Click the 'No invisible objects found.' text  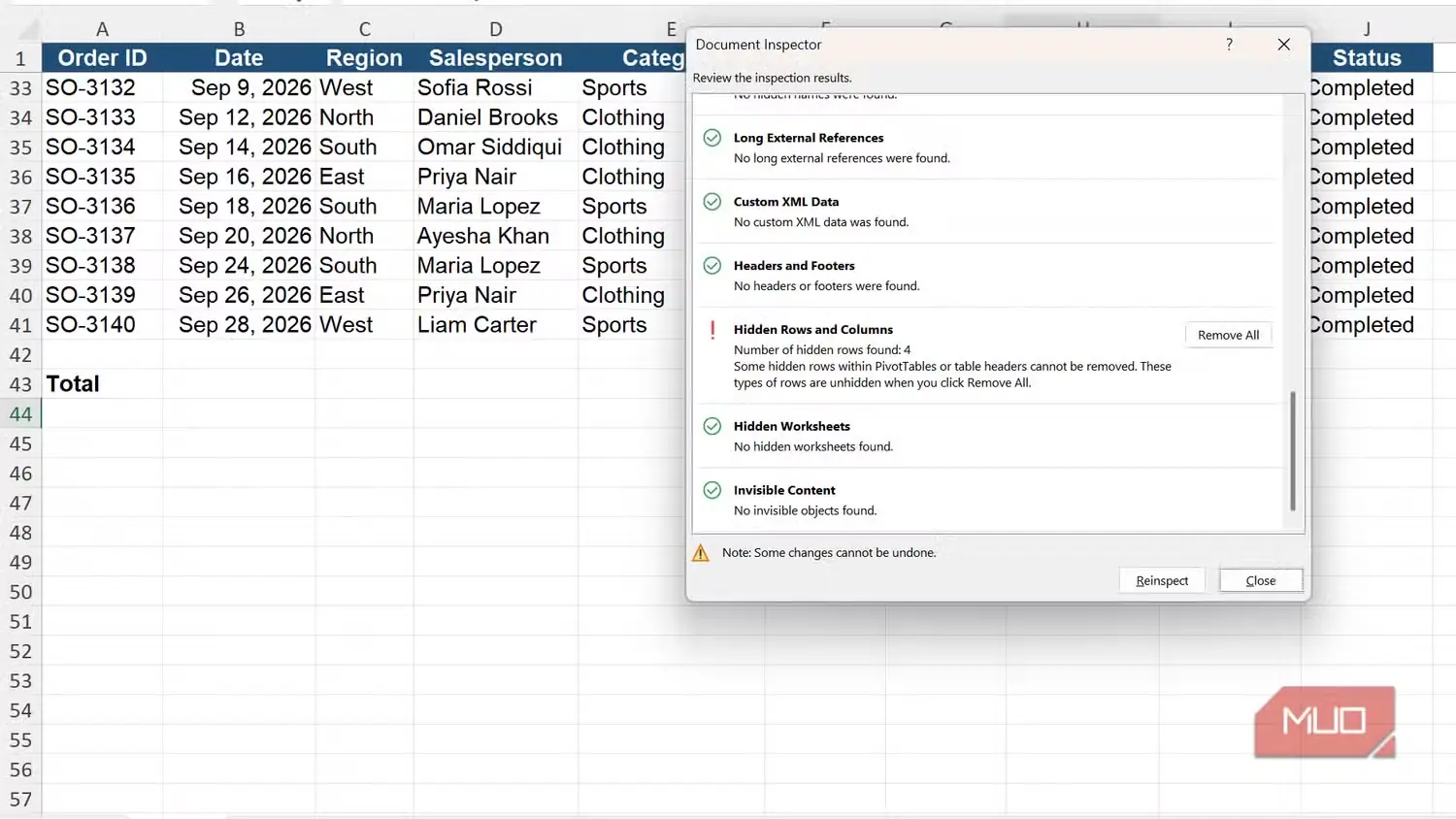pos(805,511)
